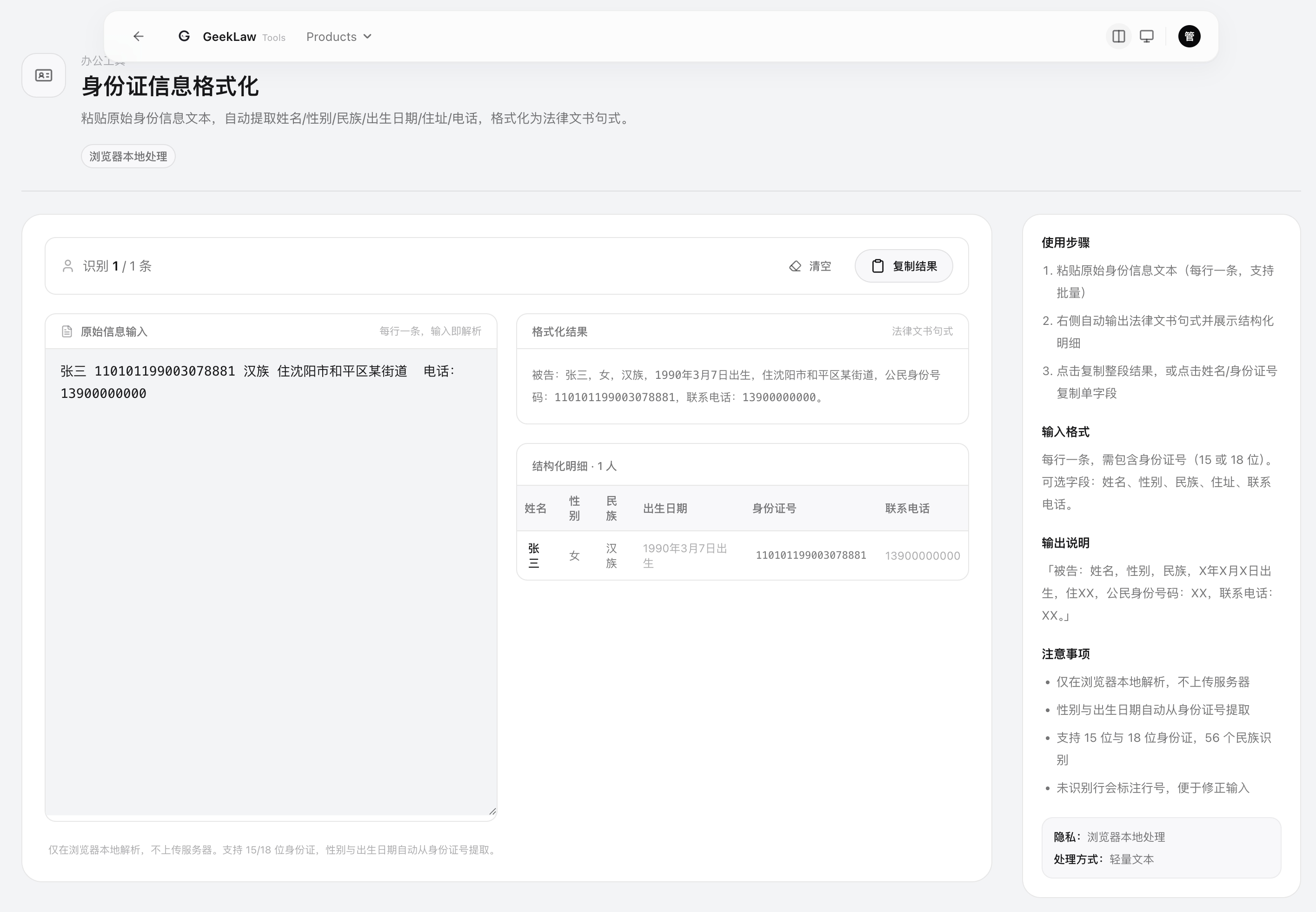
Task: Toggle the split-panel layout icon
Action: click(1119, 37)
